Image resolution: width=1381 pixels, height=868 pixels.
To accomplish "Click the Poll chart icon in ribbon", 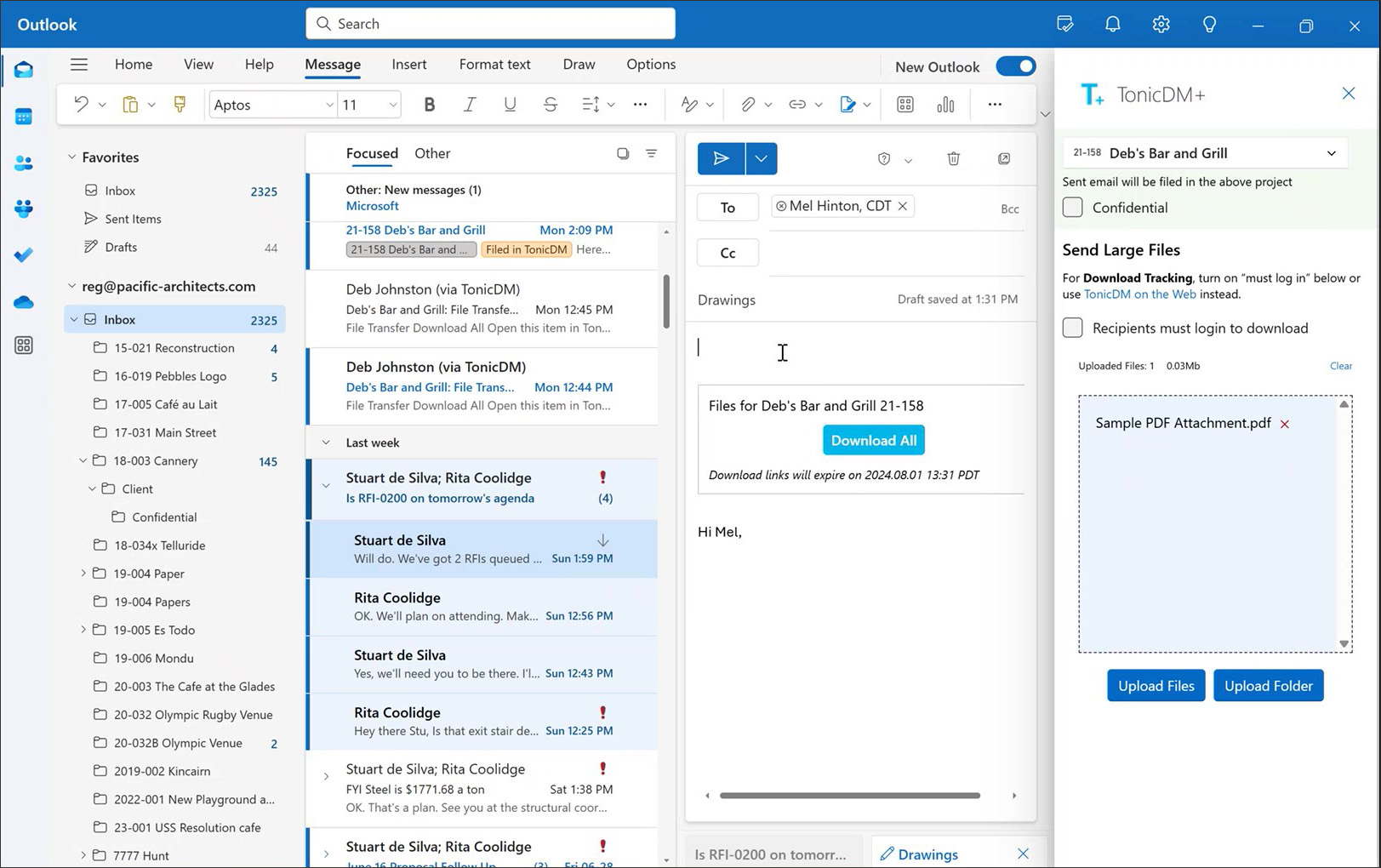I will click(x=945, y=104).
